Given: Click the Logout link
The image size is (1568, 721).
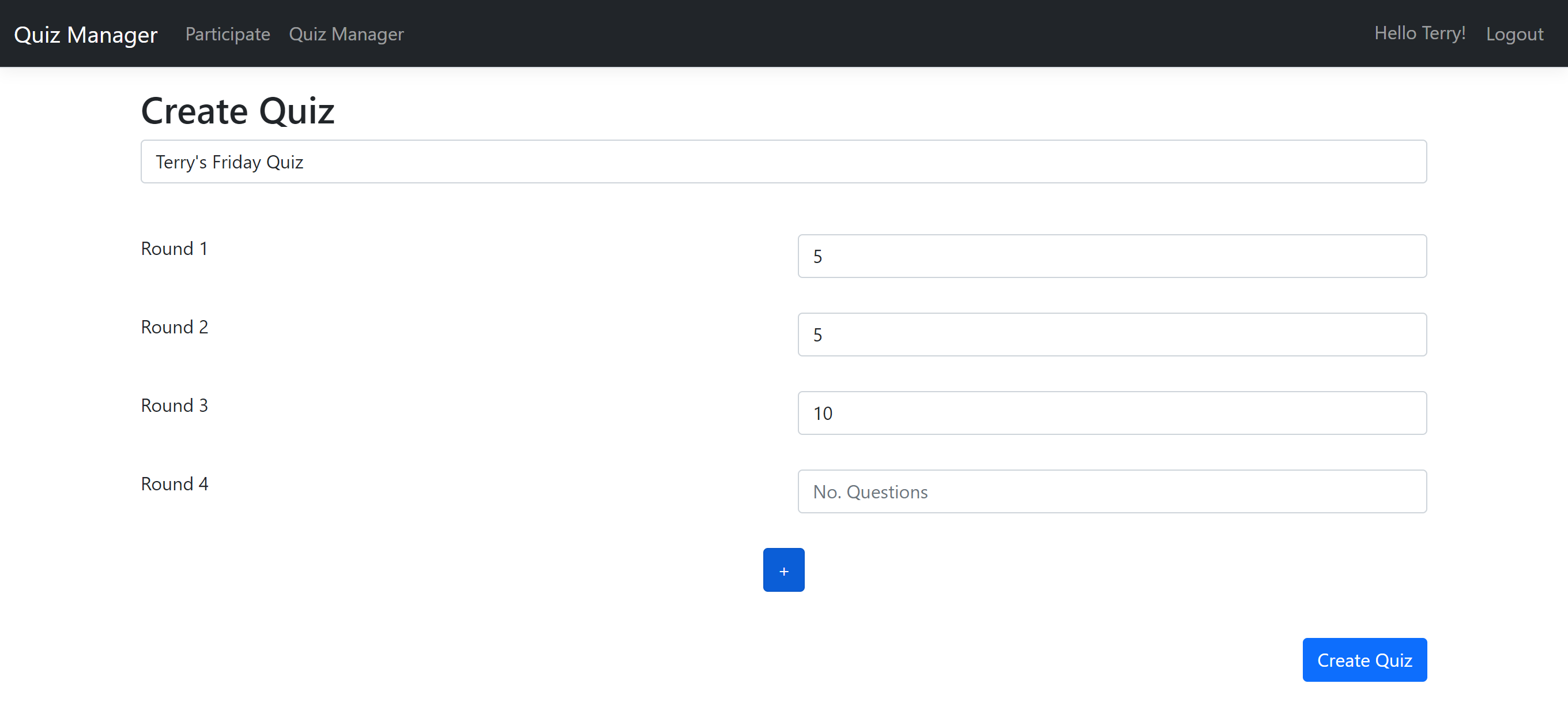Looking at the screenshot, I should (x=1514, y=34).
